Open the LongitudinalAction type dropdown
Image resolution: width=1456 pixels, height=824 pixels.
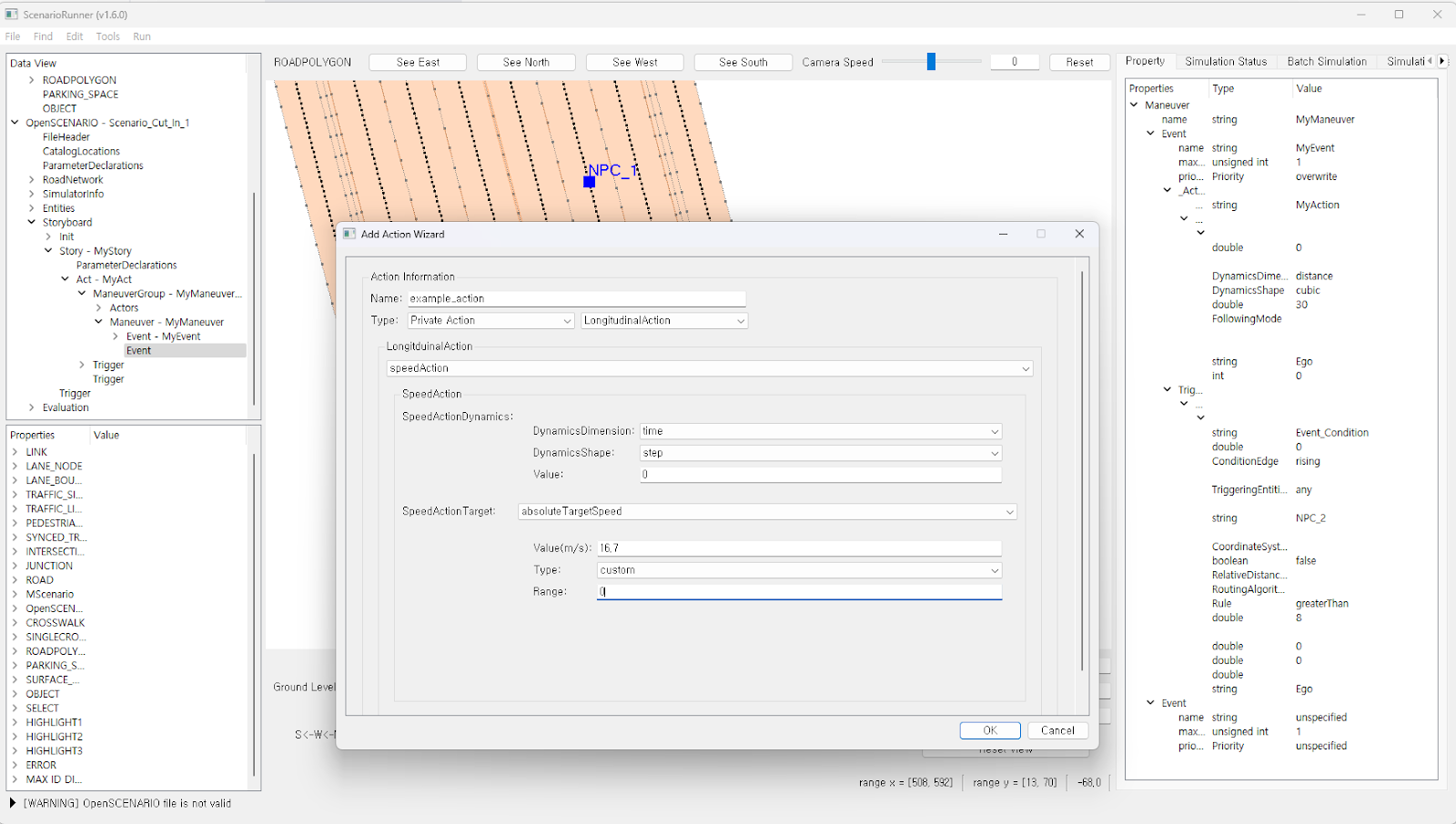point(664,321)
